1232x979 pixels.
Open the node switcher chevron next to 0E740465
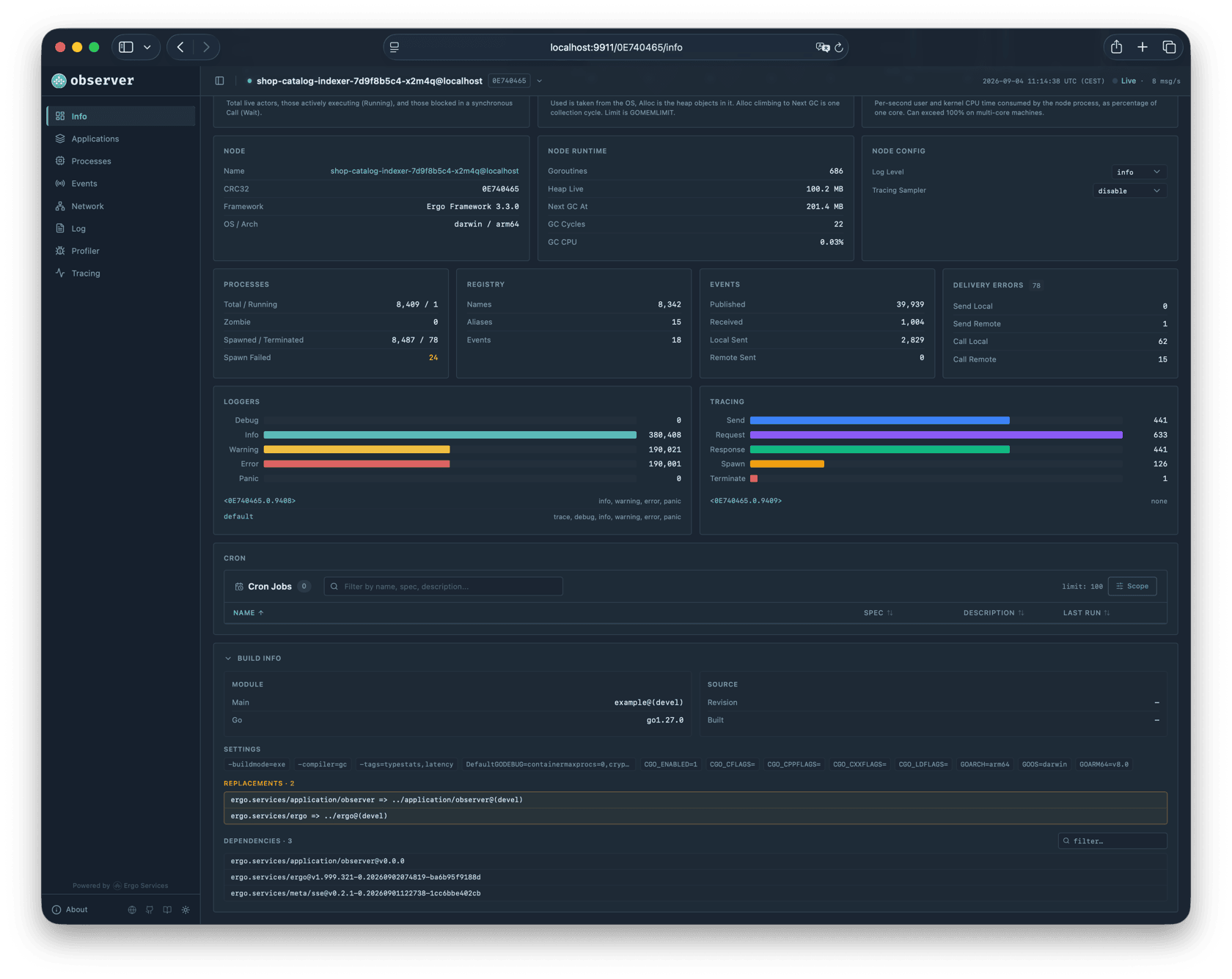(x=540, y=81)
